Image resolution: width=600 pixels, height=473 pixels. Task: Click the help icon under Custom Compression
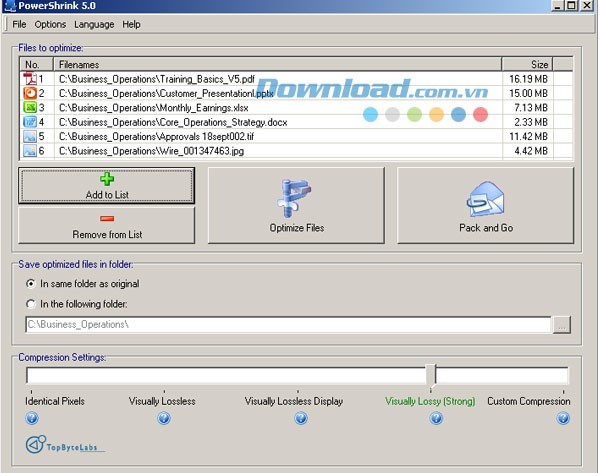(563, 418)
